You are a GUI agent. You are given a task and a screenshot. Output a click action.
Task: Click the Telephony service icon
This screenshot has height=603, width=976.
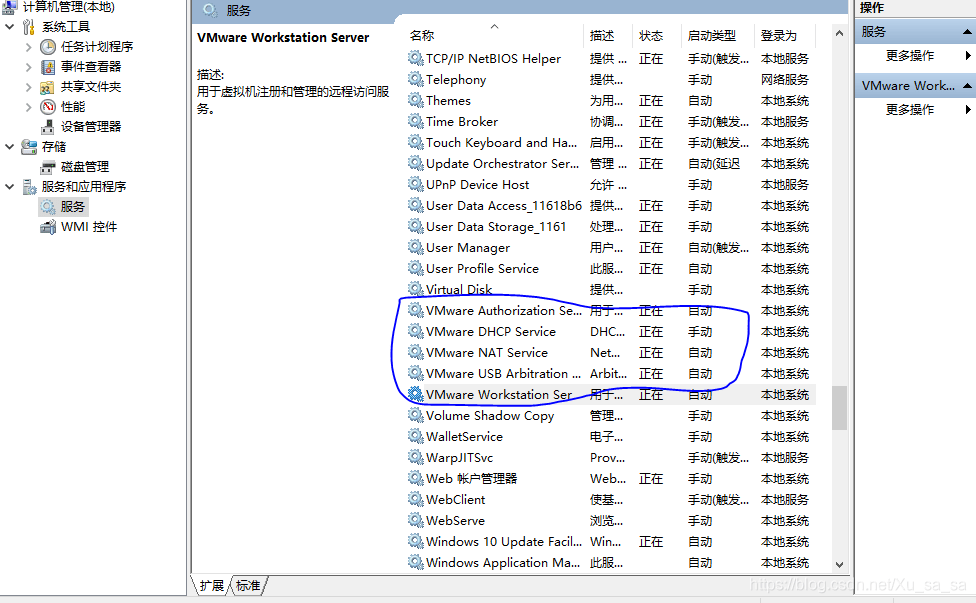pyautogui.click(x=416, y=79)
